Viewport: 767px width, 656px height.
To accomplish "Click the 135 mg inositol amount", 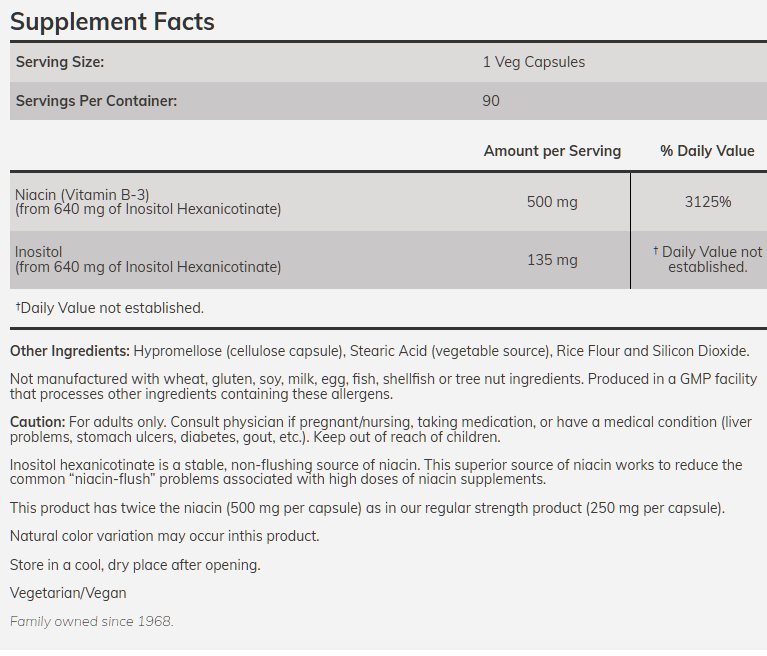I will (552, 260).
